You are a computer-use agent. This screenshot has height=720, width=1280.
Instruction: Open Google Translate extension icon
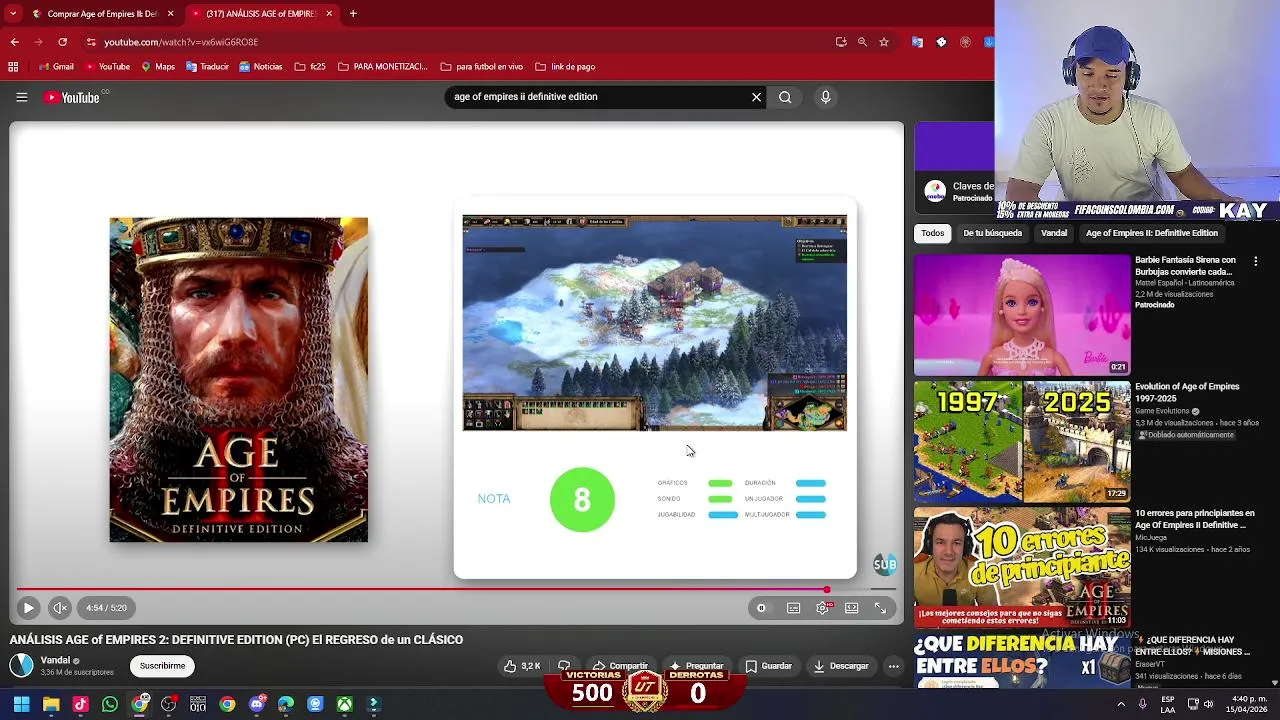click(x=917, y=42)
